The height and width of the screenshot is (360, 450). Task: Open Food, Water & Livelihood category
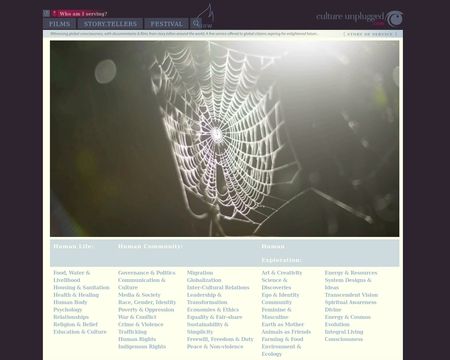tap(72, 276)
